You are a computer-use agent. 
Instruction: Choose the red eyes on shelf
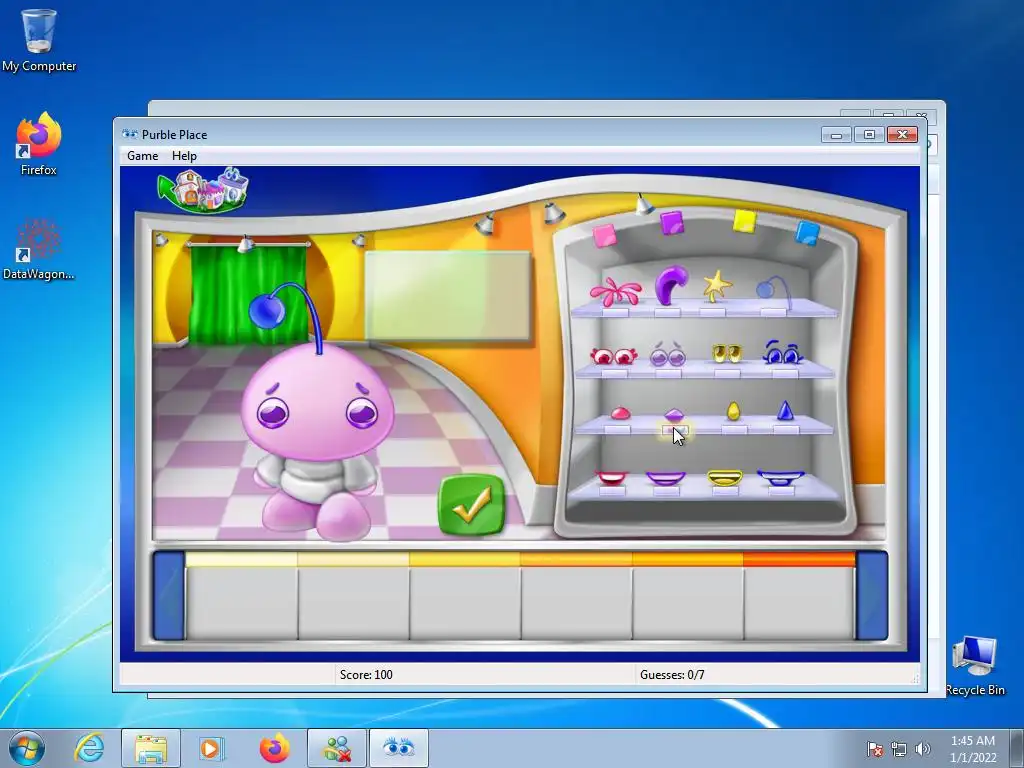tap(613, 356)
